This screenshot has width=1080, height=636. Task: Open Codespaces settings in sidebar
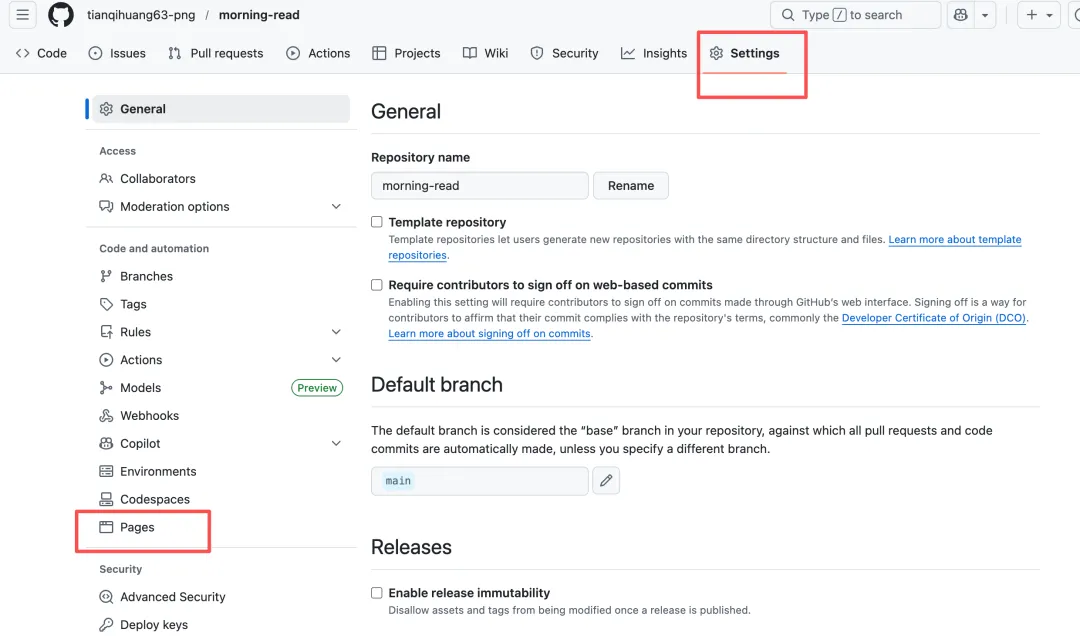point(154,499)
